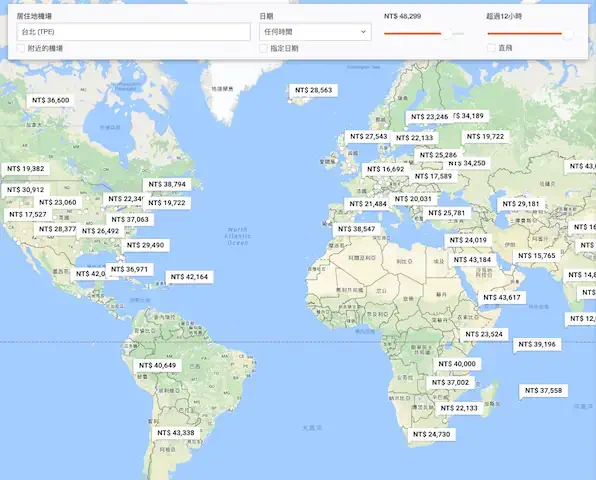The height and width of the screenshot is (480, 596).
Task: Click the NT$ 48,299 price slider handle
Action: tap(448, 34)
